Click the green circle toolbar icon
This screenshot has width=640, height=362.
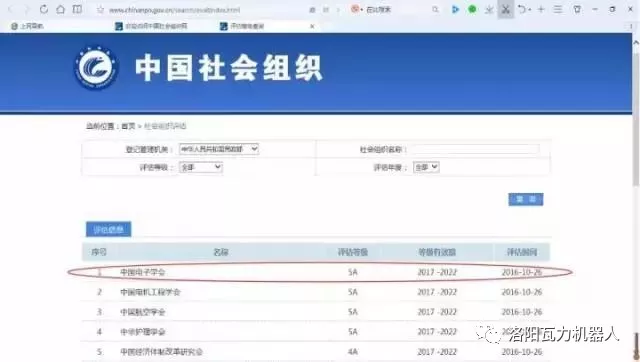pos(472,9)
